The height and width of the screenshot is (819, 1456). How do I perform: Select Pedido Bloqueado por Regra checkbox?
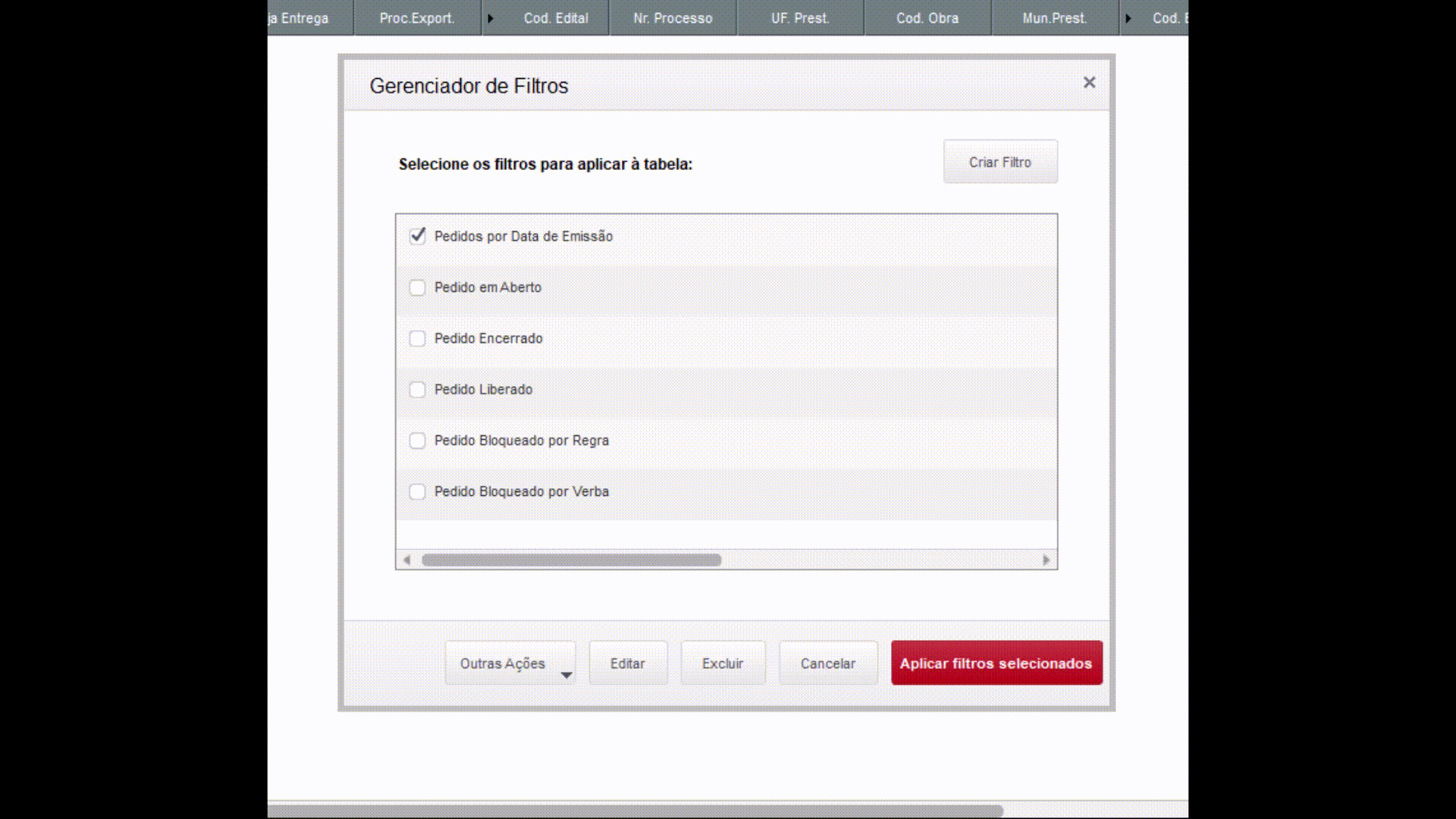coord(417,441)
